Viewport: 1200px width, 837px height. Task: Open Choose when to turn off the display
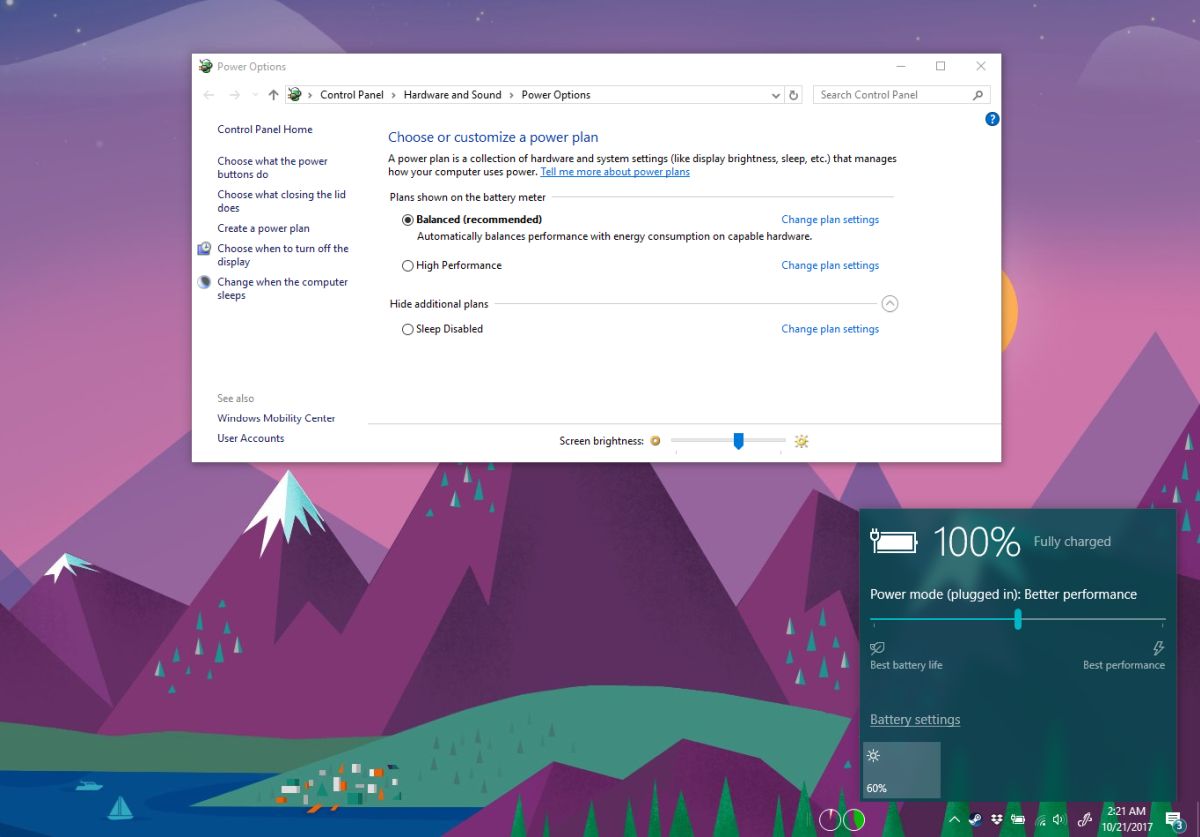pyautogui.click(x=283, y=255)
